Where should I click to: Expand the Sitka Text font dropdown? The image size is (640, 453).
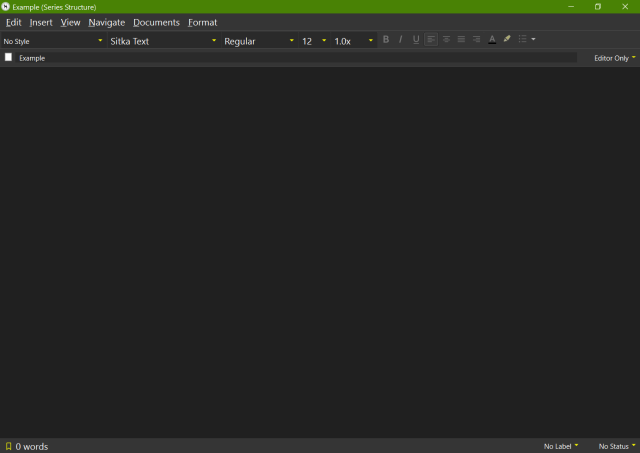163,41
